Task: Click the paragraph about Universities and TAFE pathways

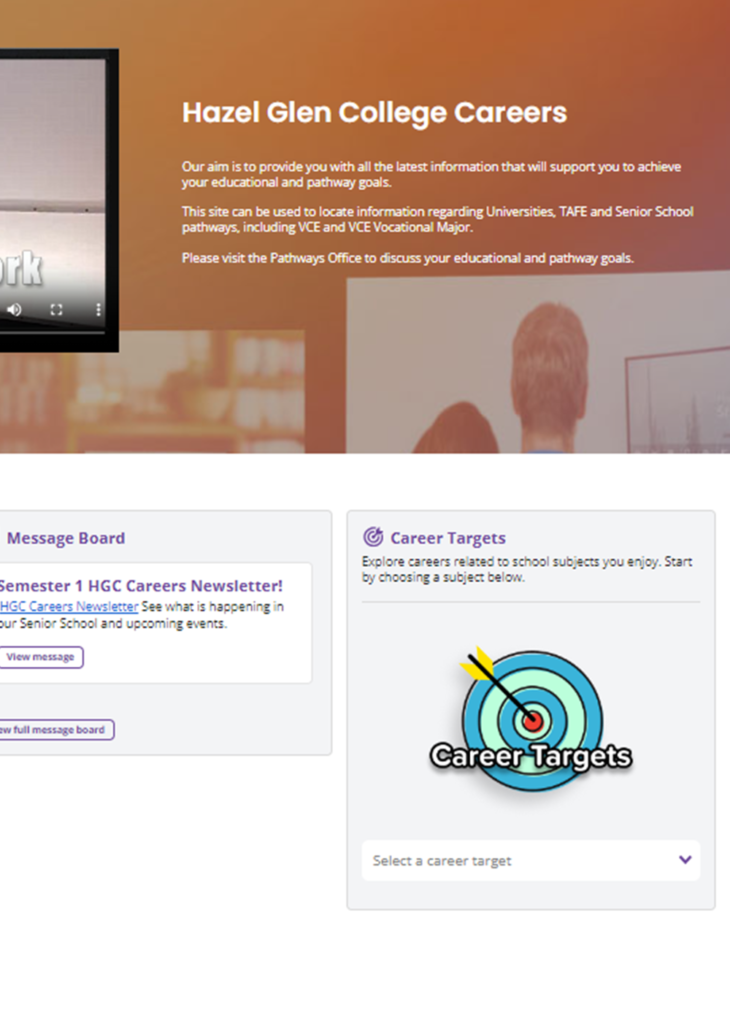Action: pyautogui.click(x=437, y=219)
